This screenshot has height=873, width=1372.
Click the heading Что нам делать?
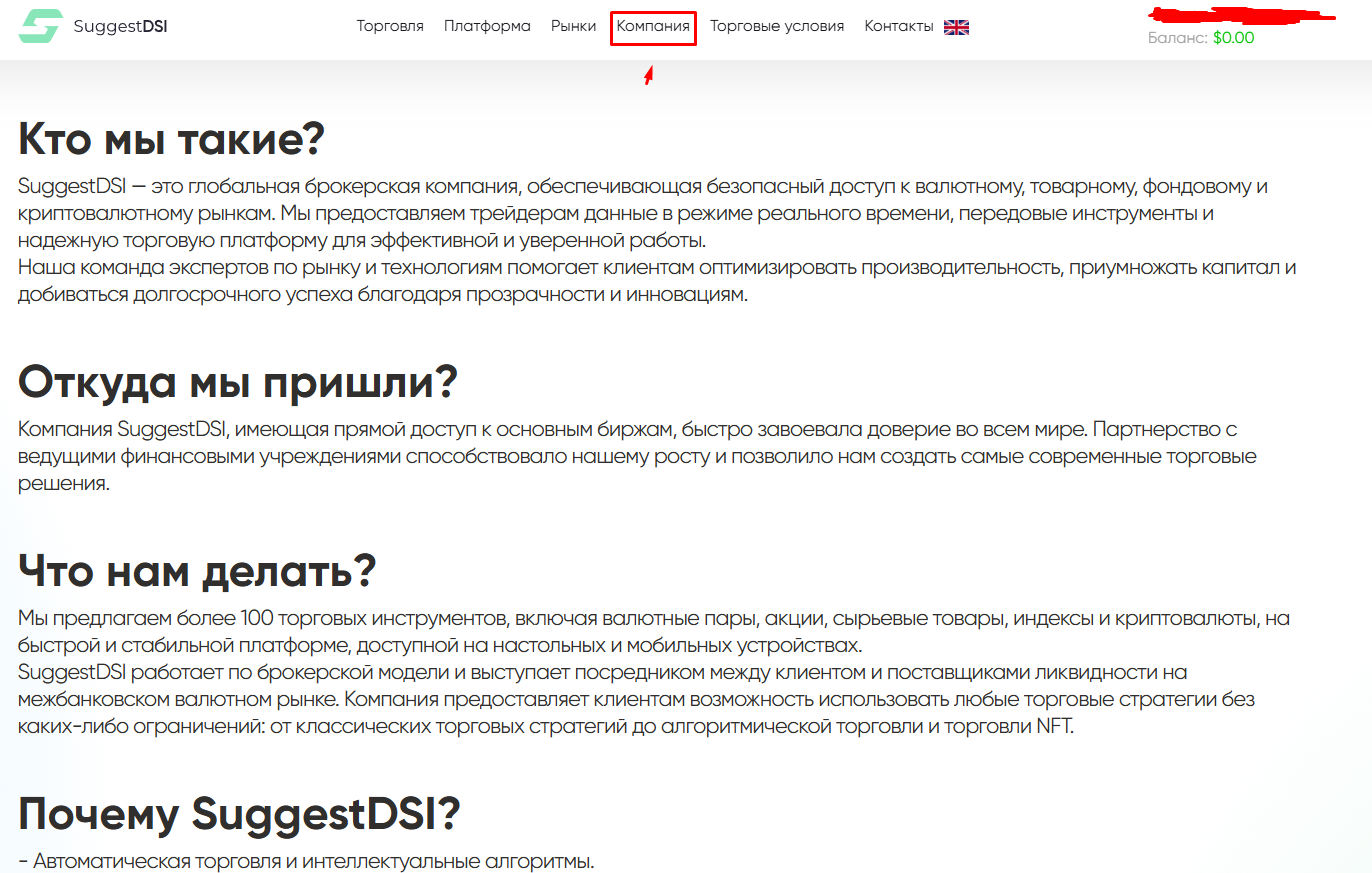pyautogui.click(x=197, y=570)
